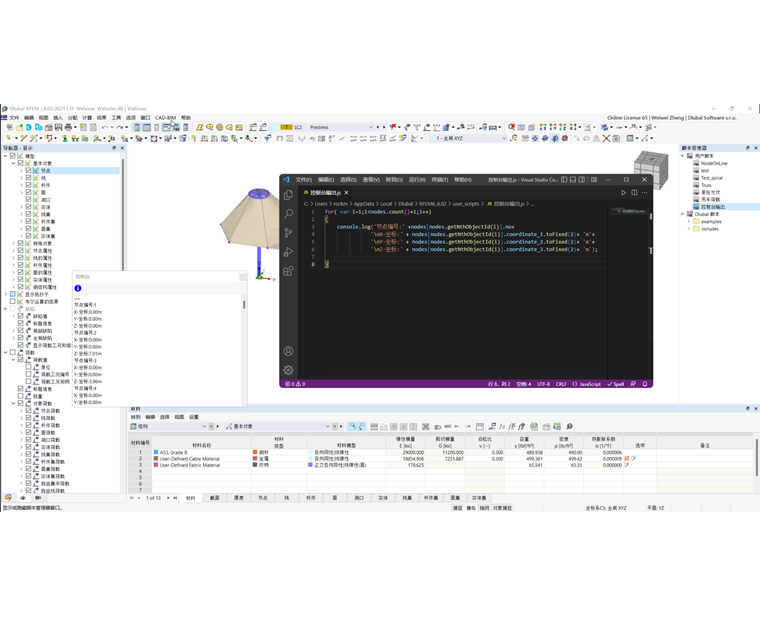Open the 计算 menu in RFEM
Image resolution: width=760 pixels, height=617 pixels.
tap(87, 118)
